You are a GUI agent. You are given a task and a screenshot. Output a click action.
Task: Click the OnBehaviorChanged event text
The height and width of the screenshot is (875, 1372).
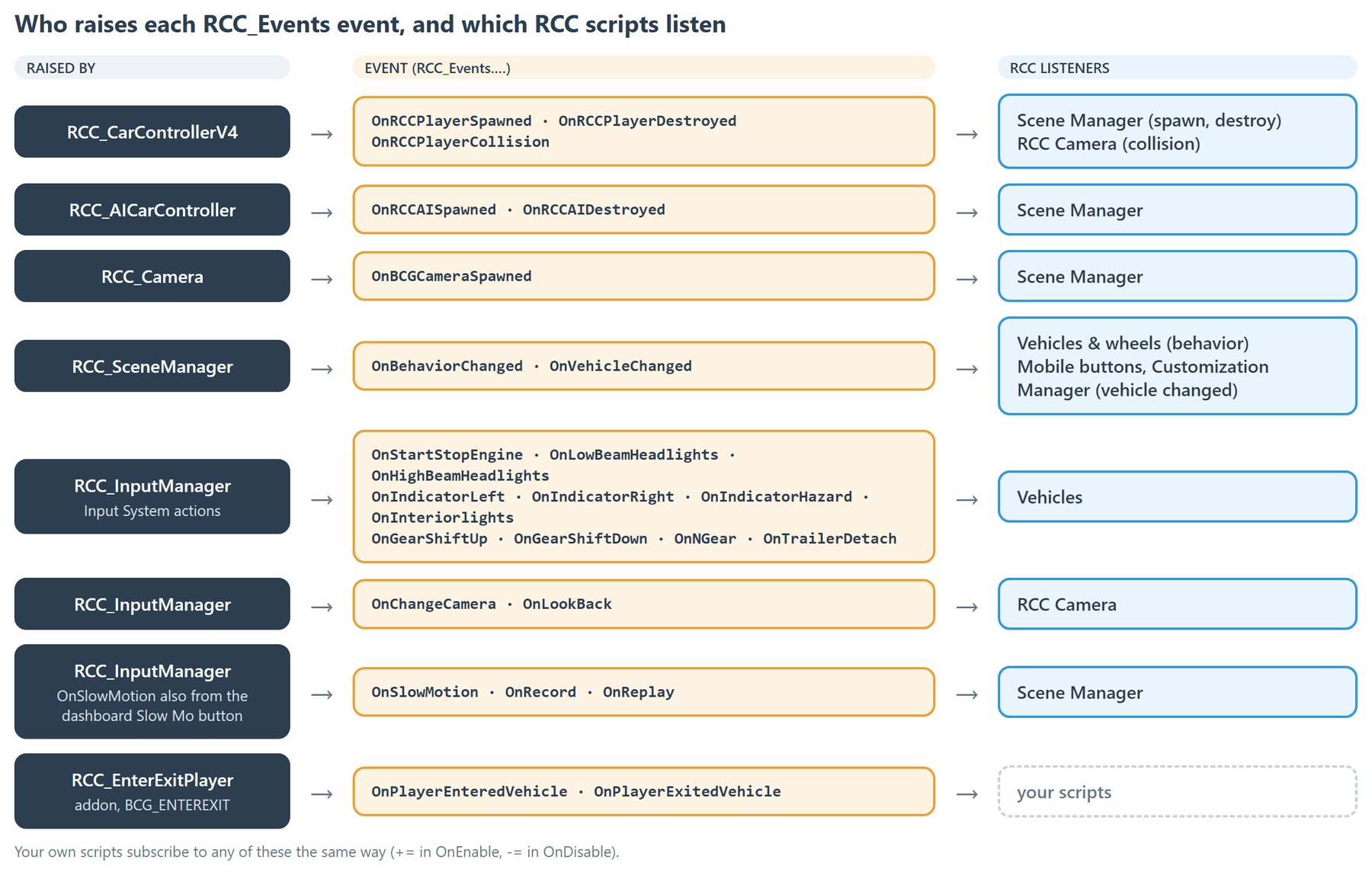(x=447, y=366)
